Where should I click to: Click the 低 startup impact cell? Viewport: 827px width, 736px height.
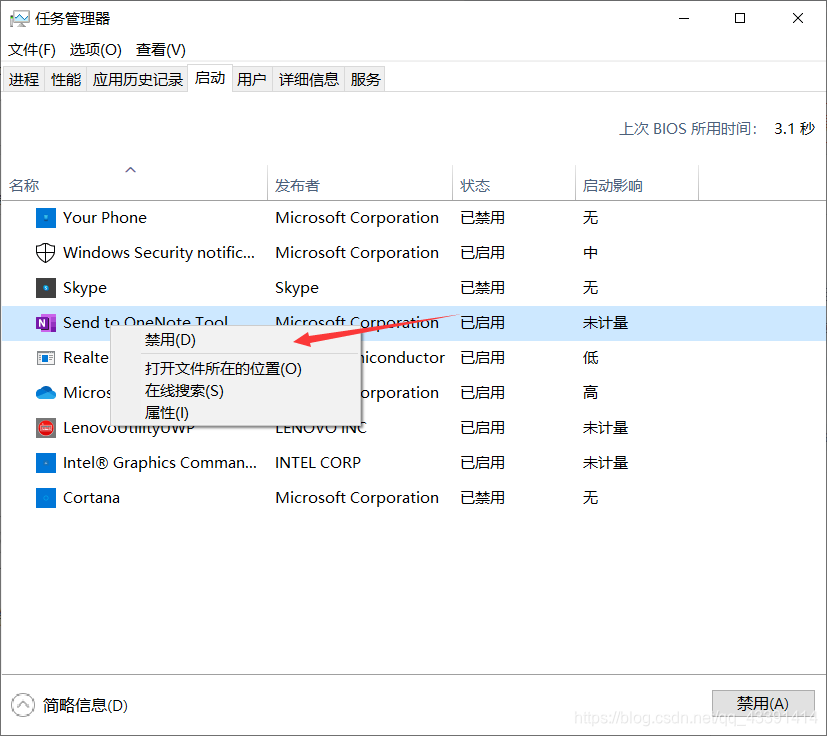(x=590, y=358)
